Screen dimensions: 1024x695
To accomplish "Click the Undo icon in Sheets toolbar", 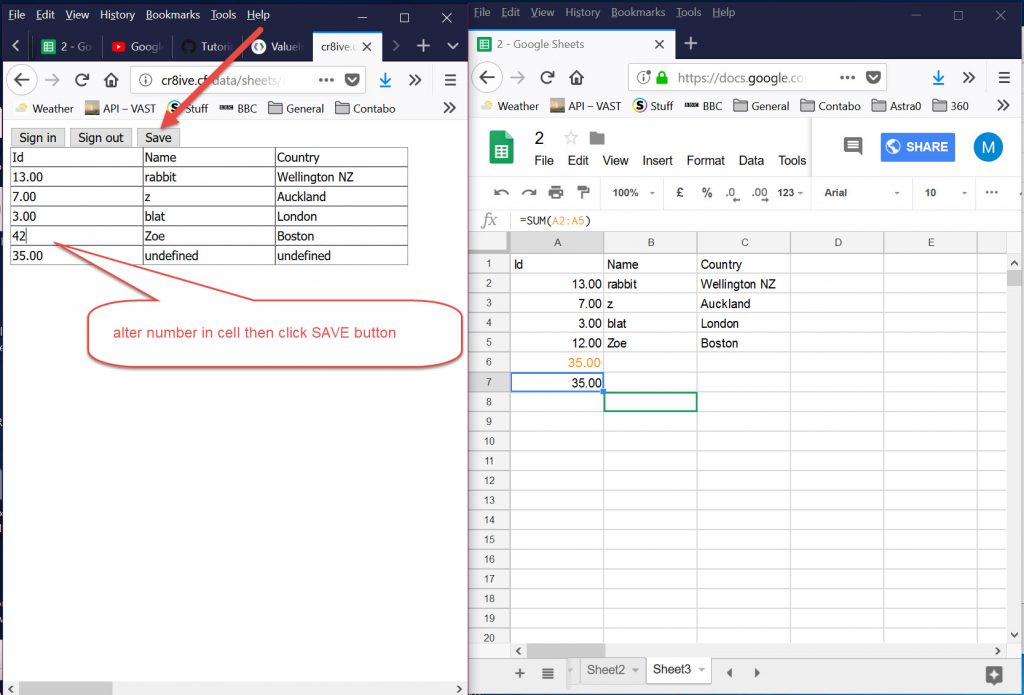I will tap(502, 193).
